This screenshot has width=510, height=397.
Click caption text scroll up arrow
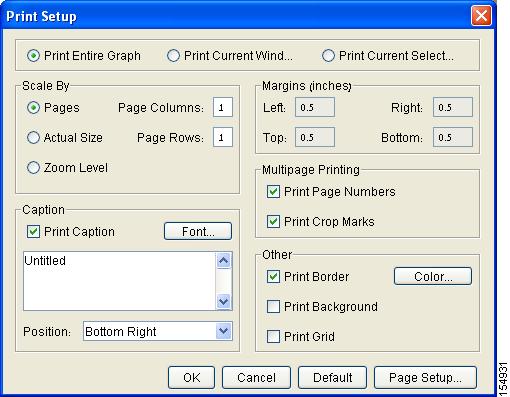[223, 260]
